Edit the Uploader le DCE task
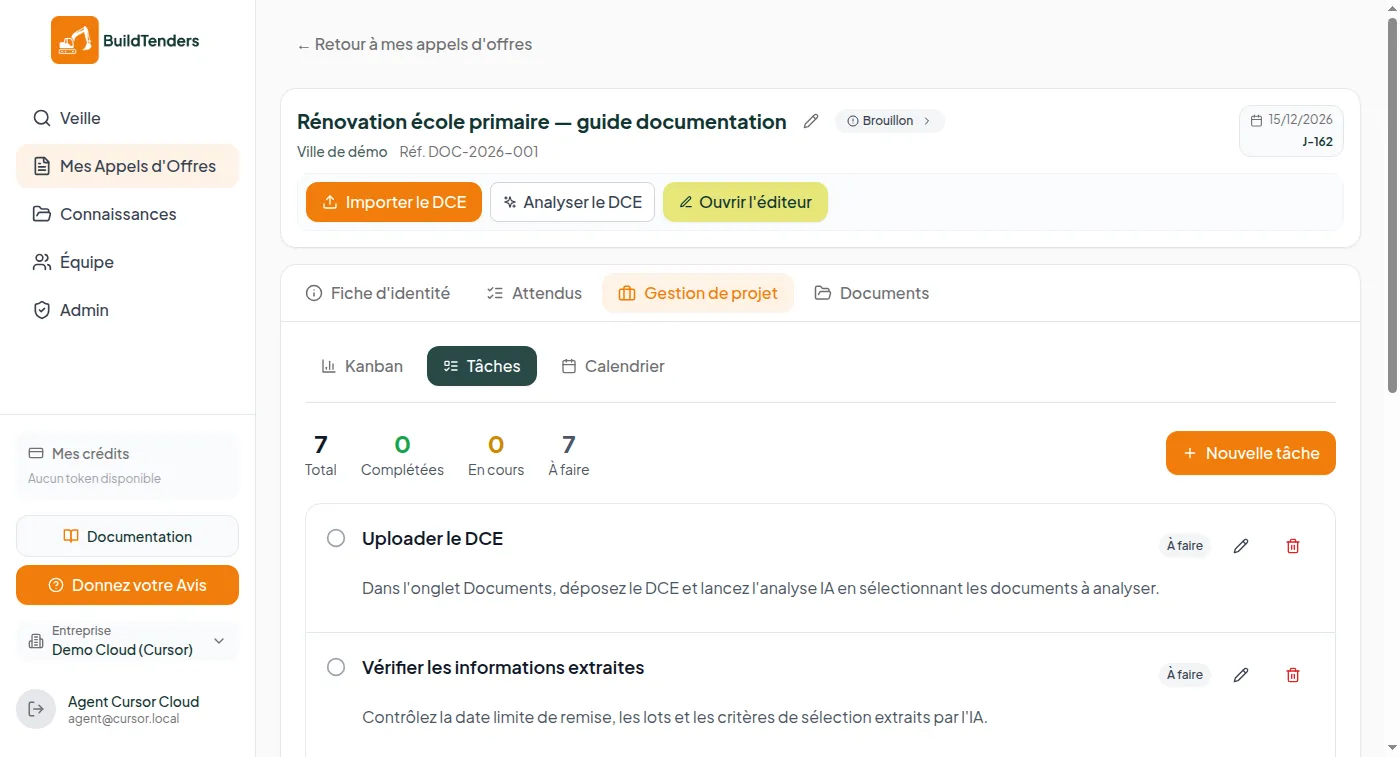 (1241, 546)
